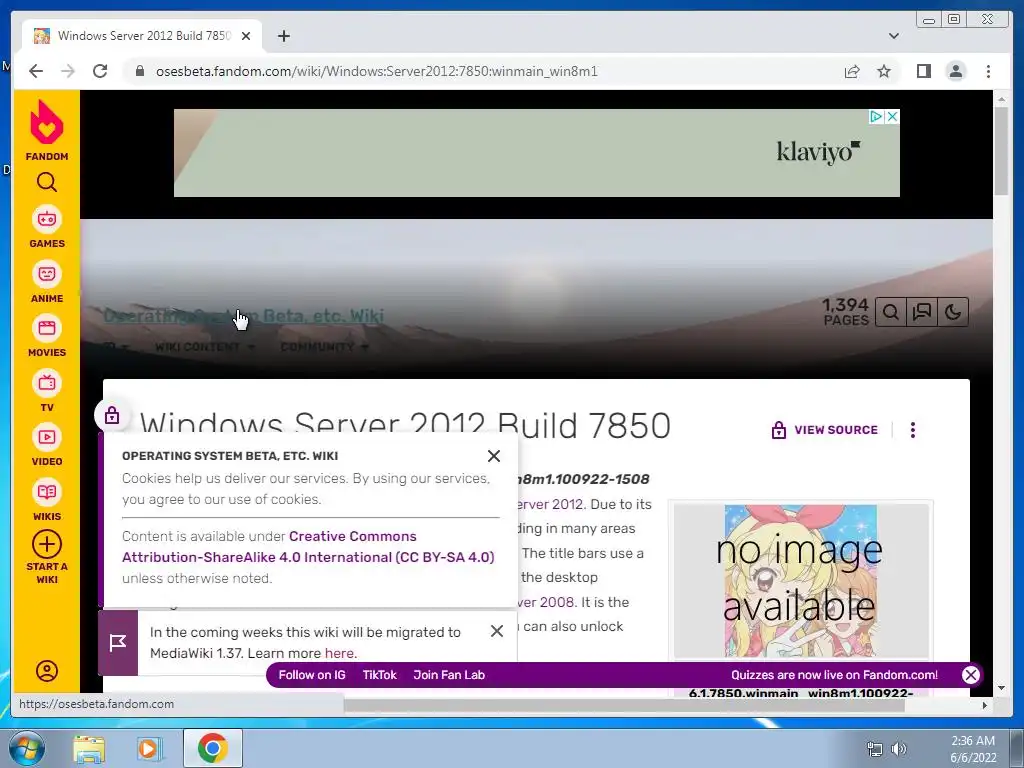Click the horizontal scrollbar thumb
The height and width of the screenshot is (768, 1024).
tap(624, 705)
